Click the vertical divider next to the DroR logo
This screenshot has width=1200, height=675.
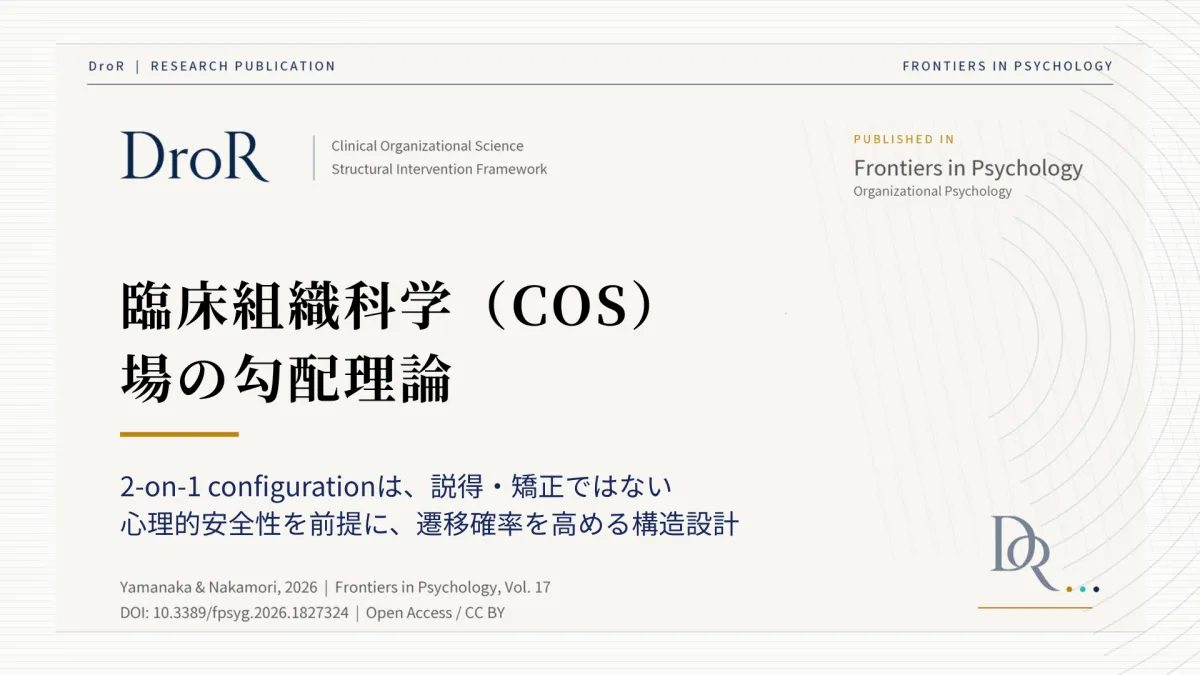(315, 157)
